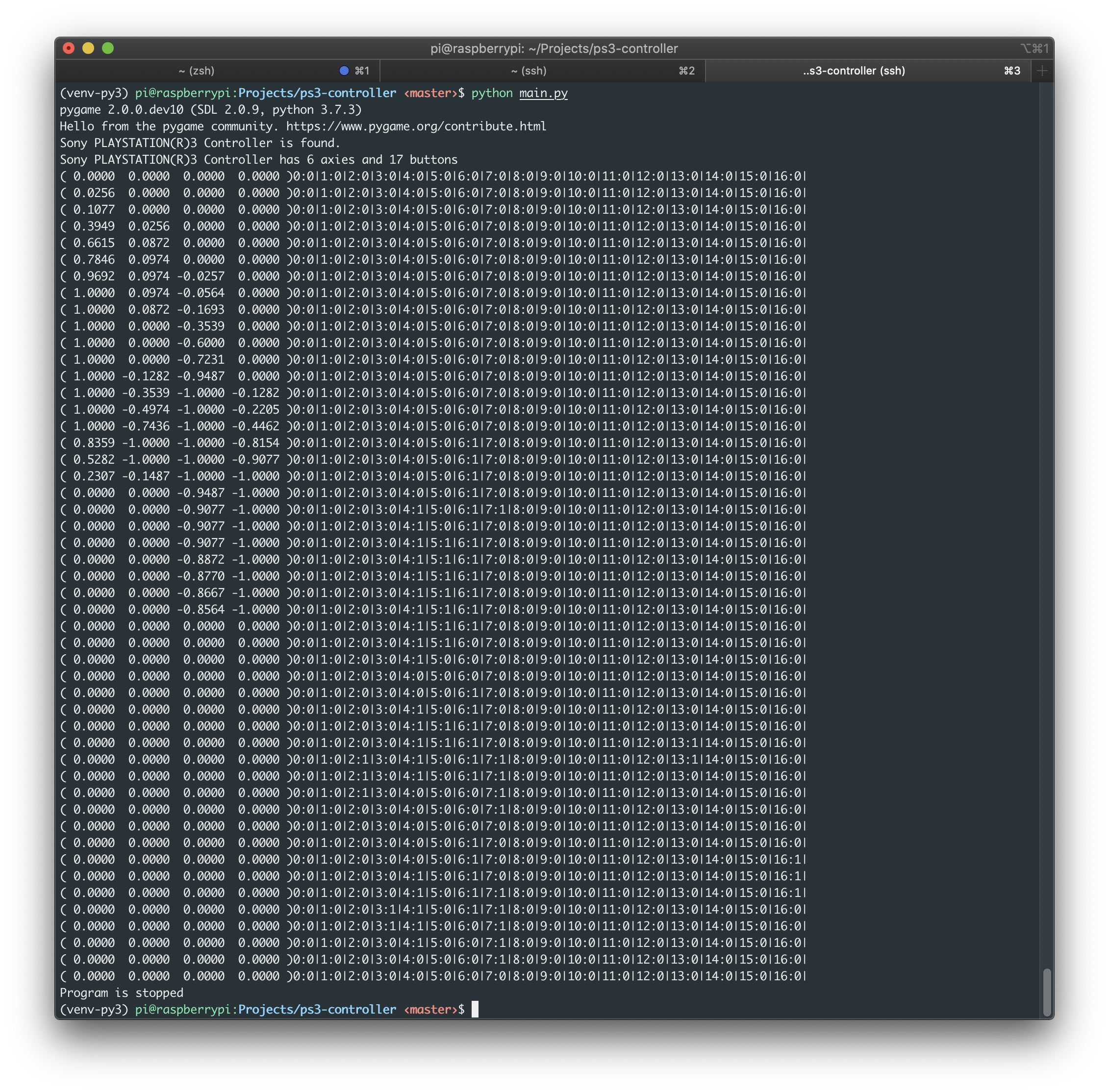The height and width of the screenshot is (1092, 1109).
Task: Click the ⌘3 shortcut label on active tab
Action: point(1011,71)
